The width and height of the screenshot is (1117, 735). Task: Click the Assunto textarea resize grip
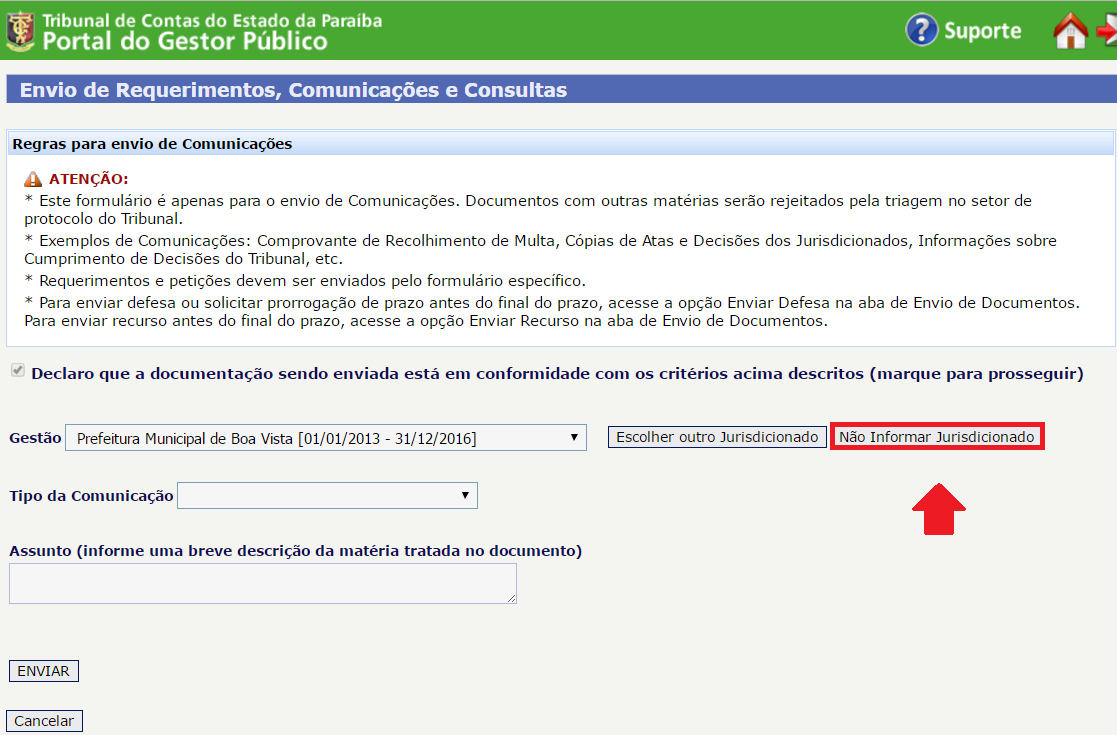[x=511, y=598]
